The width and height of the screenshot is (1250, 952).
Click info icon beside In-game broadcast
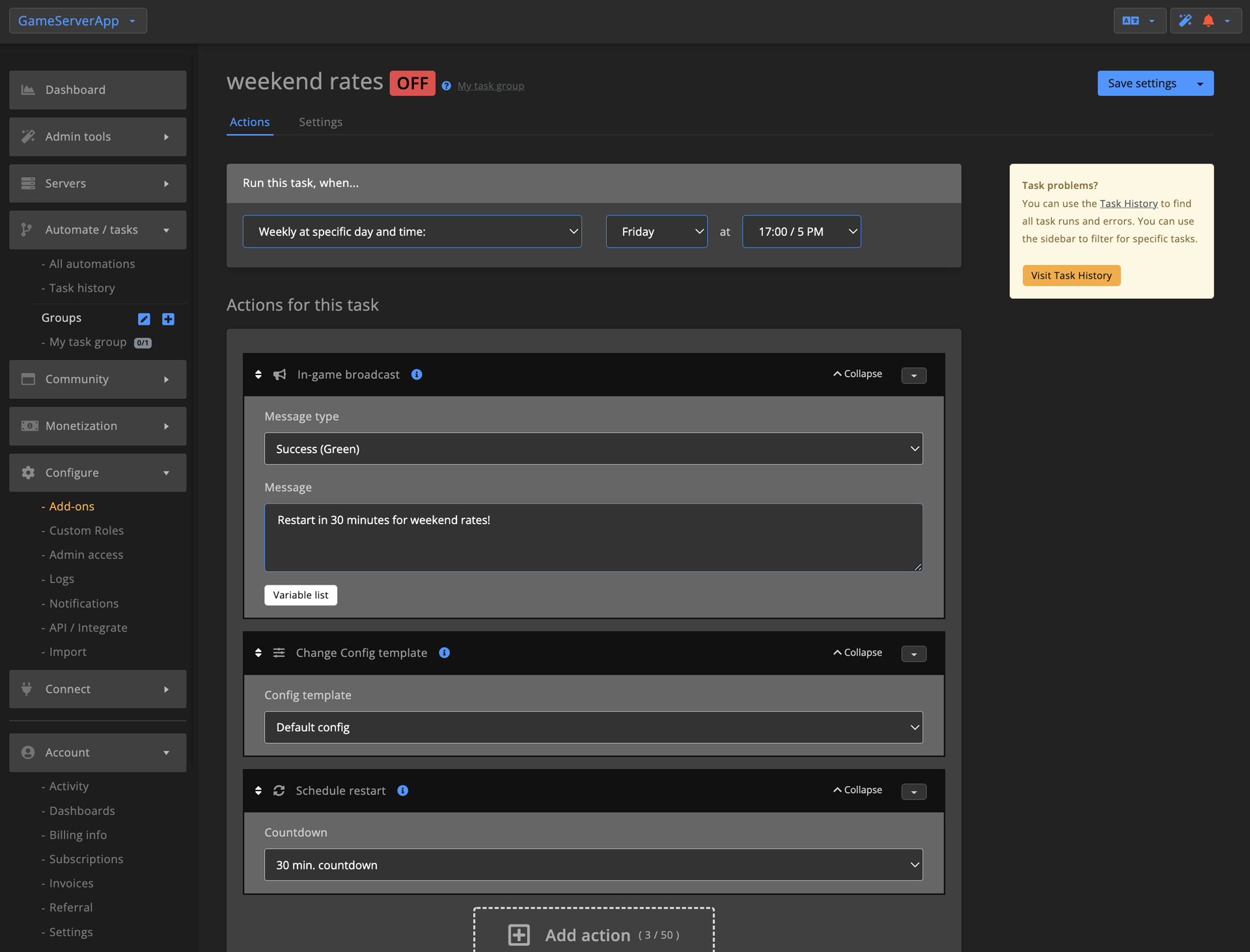click(x=417, y=374)
